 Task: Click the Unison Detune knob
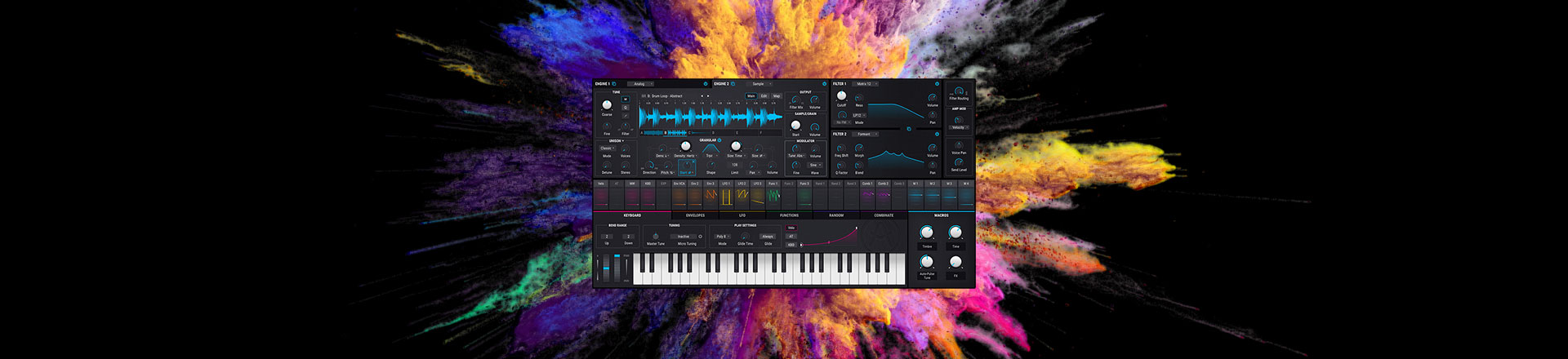click(x=607, y=166)
